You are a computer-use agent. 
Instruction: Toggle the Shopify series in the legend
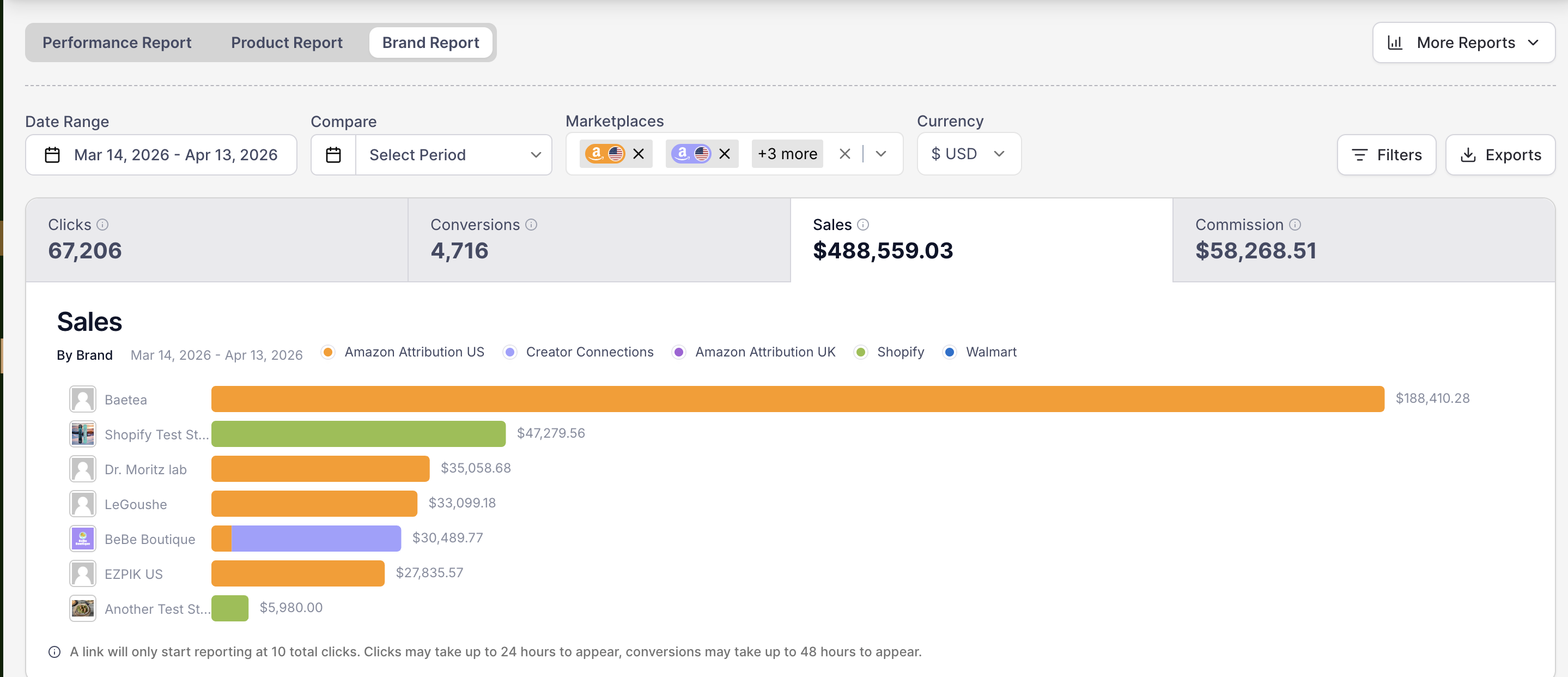click(860, 352)
